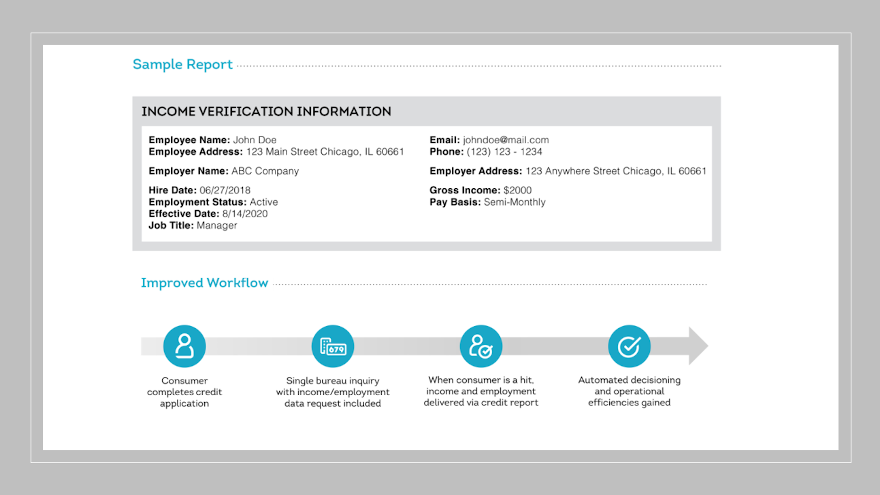880x495 pixels.
Task: Select the Improved Workflow heading
Action: (204, 283)
